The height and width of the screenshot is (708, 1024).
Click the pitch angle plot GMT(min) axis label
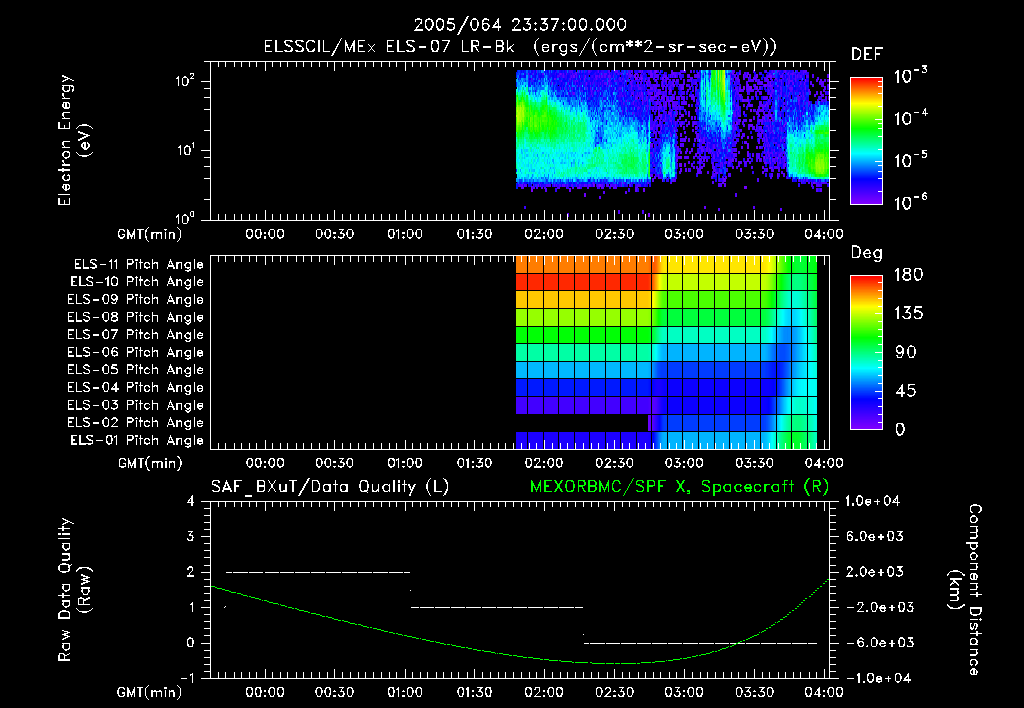tap(150, 464)
